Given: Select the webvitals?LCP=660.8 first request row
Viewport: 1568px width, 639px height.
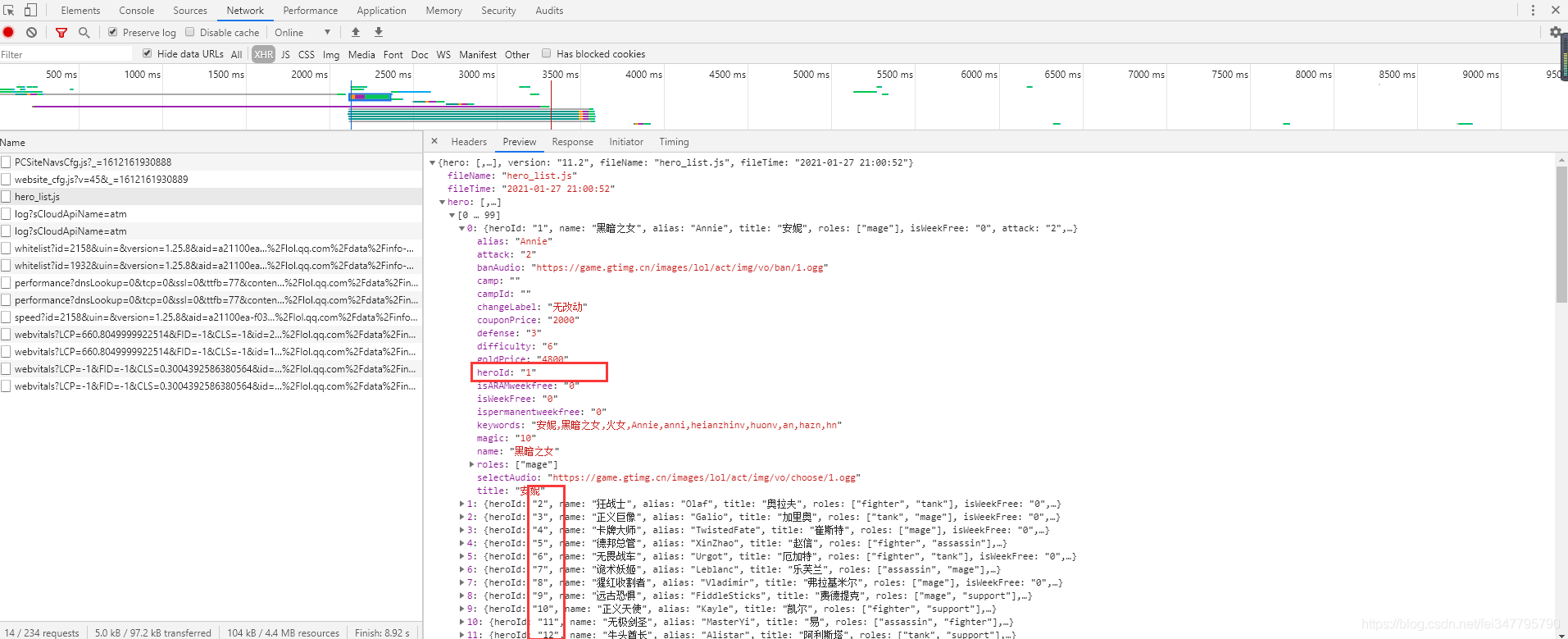Looking at the screenshot, I should pos(211,335).
